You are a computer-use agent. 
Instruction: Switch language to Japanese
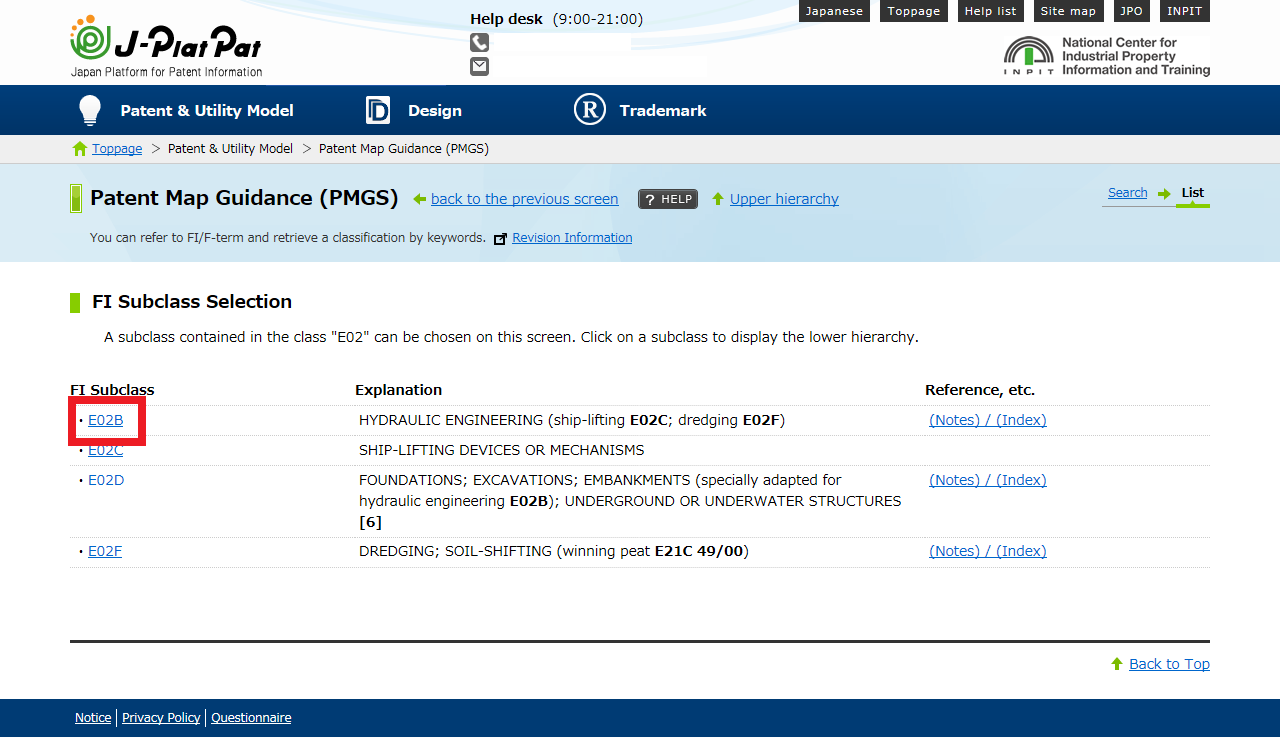click(x=834, y=11)
